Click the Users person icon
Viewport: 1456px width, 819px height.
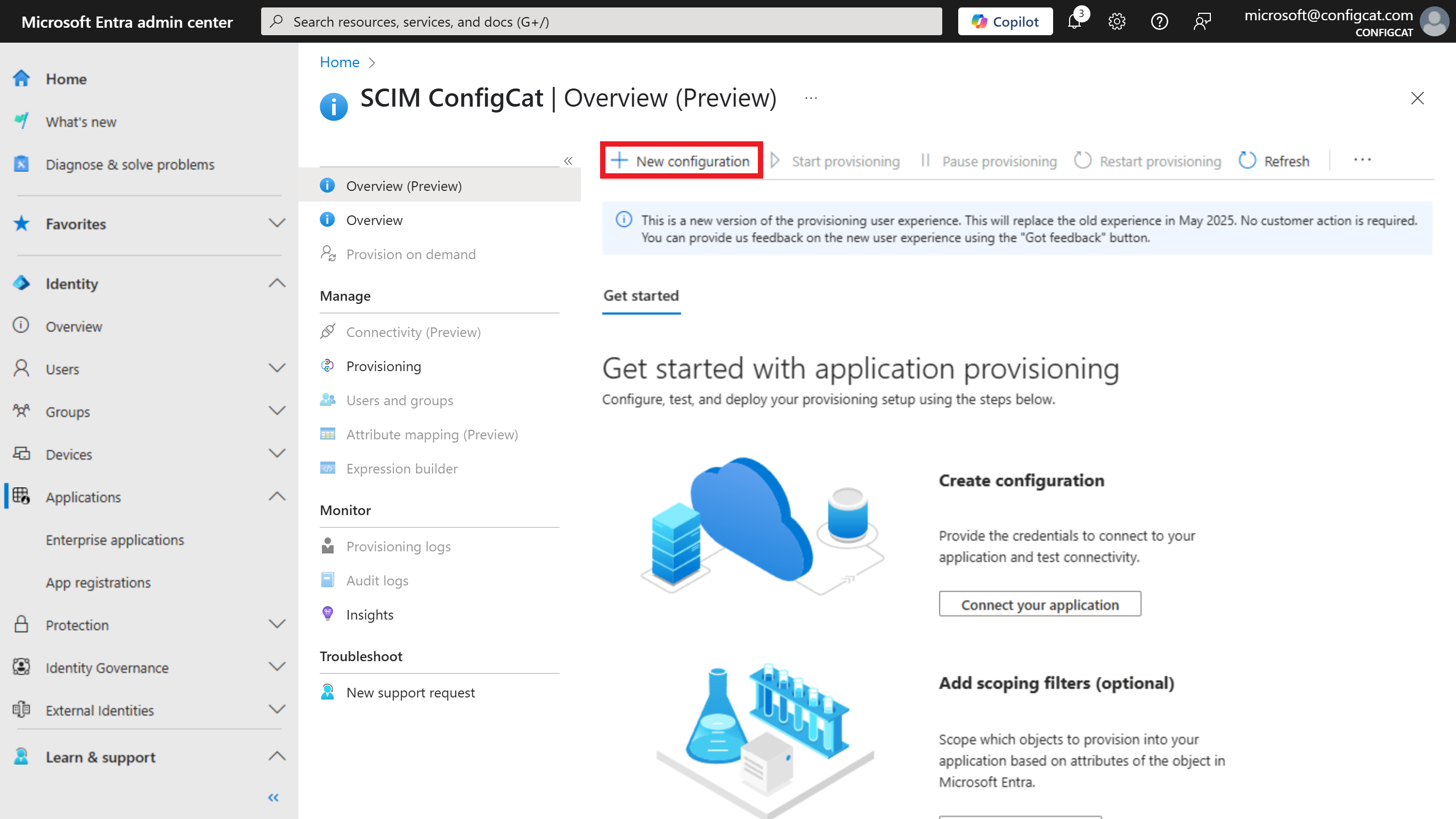click(21, 369)
